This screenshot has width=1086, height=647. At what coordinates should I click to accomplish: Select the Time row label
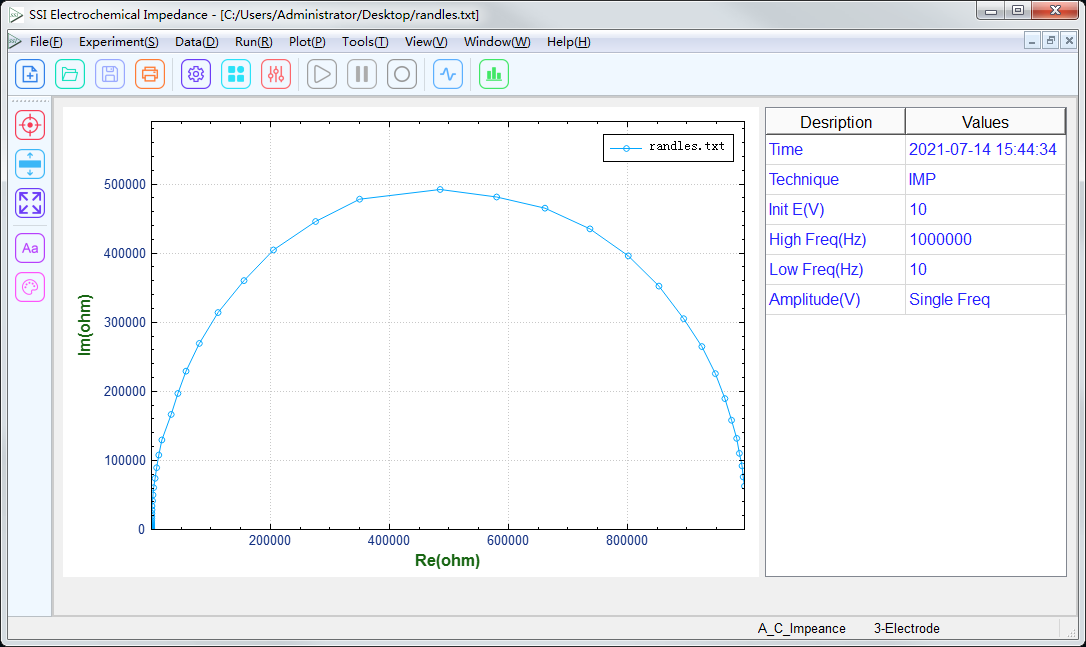[835, 150]
